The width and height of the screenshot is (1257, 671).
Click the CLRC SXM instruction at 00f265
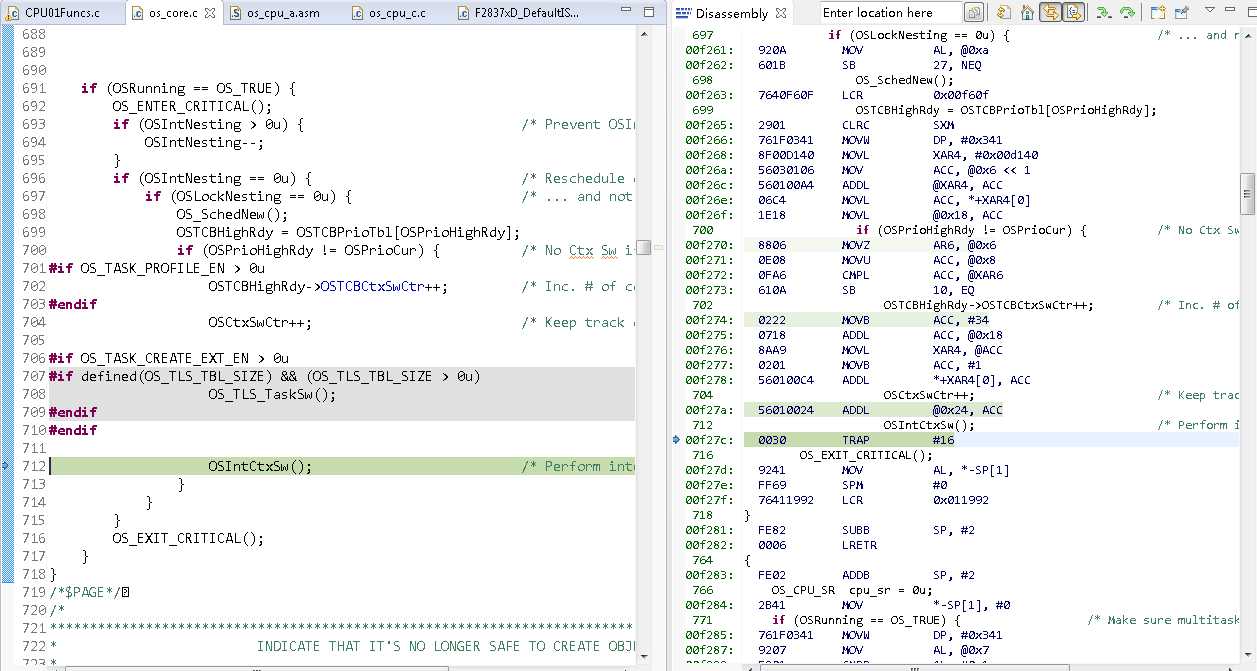point(898,125)
